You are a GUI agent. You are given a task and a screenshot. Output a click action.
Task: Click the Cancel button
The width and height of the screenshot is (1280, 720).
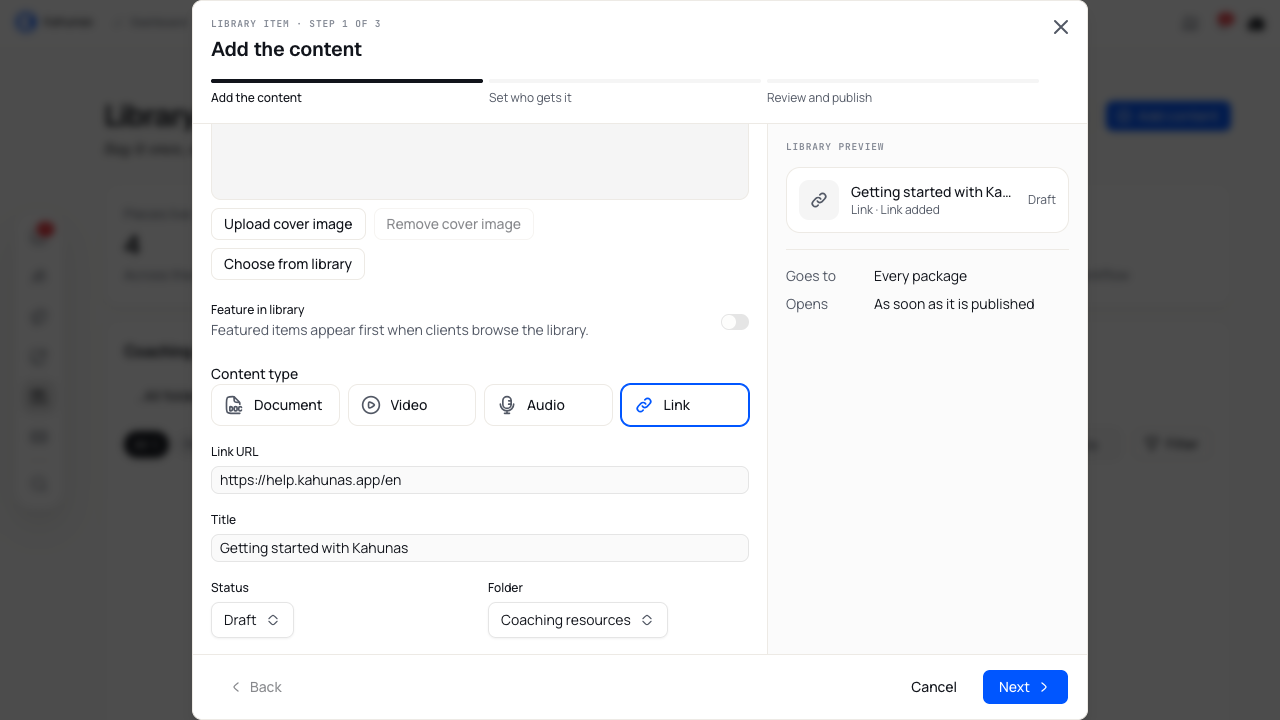(934, 687)
